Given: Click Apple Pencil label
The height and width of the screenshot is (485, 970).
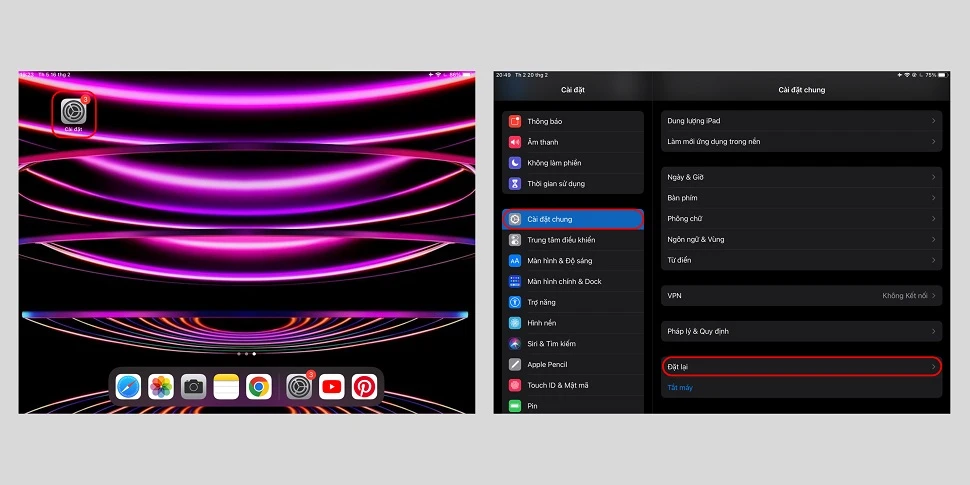Looking at the screenshot, I should coord(547,364).
